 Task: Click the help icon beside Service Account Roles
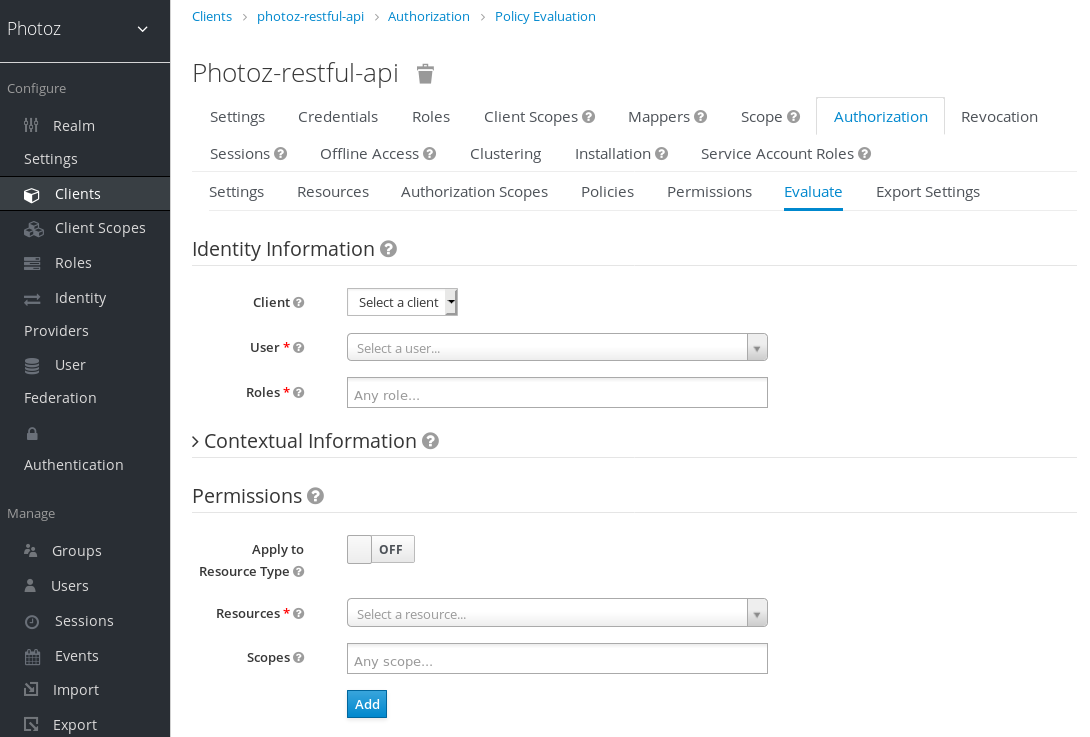[x=865, y=154]
